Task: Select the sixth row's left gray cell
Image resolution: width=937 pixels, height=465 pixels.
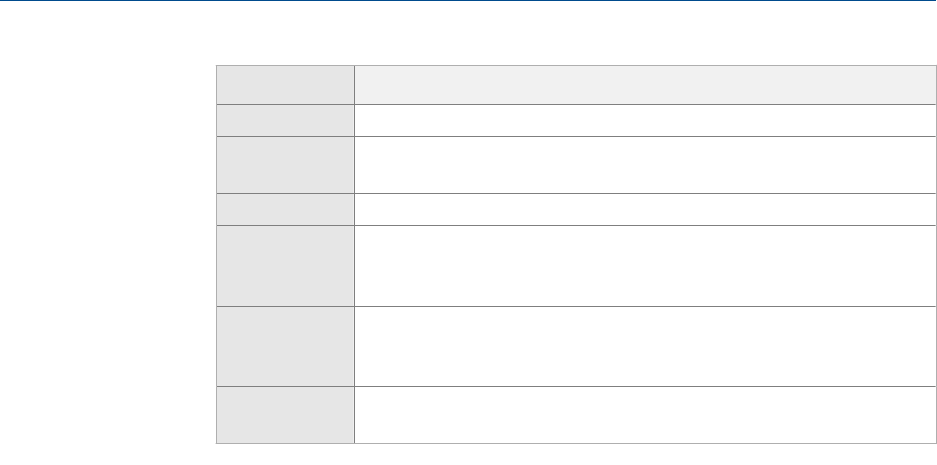Action: tap(285, 345)
